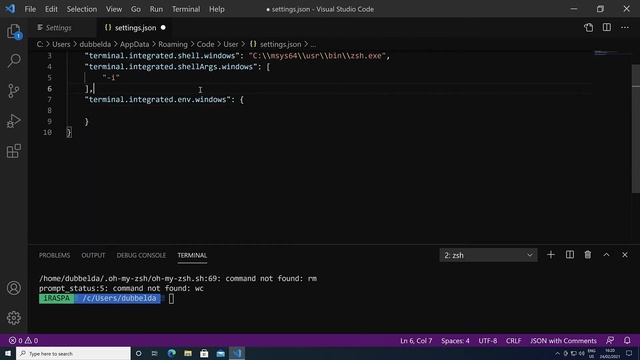Click the VS Code logo in title bar
This screenshot has height=360, width=640.
(x=10, y=9)
